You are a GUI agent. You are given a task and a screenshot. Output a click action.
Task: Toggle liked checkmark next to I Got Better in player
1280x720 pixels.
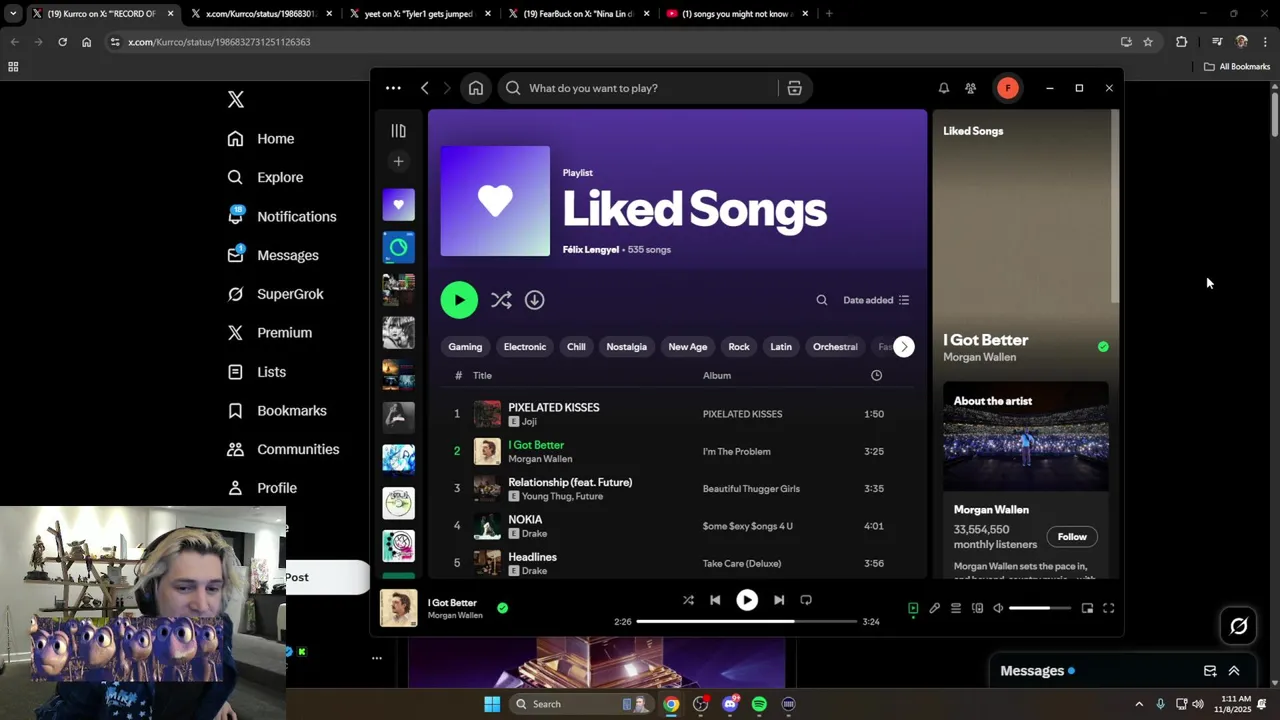[502, 607]
